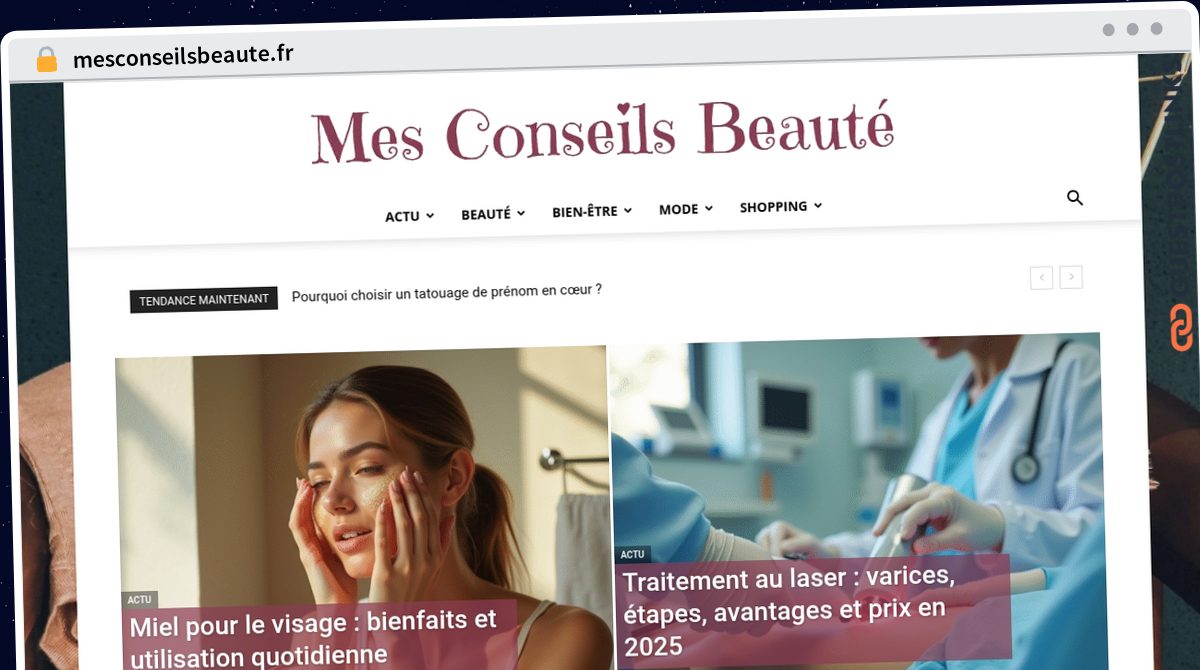Click ACTU tag on honey article
1200x670 pixels.
(140, 600)
